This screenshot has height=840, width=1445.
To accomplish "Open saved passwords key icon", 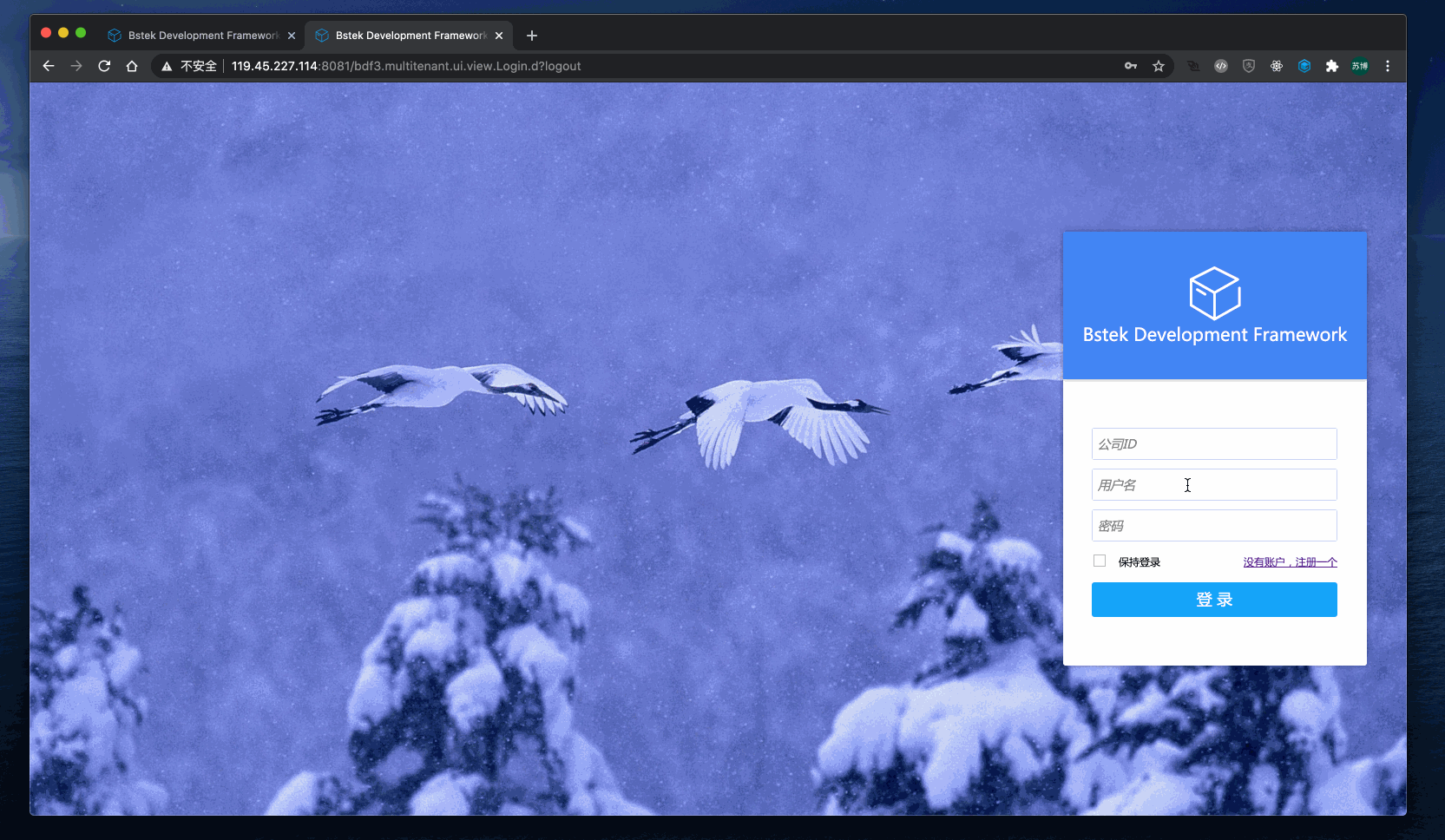I will pyautogui.click(x=1131, y=66).
